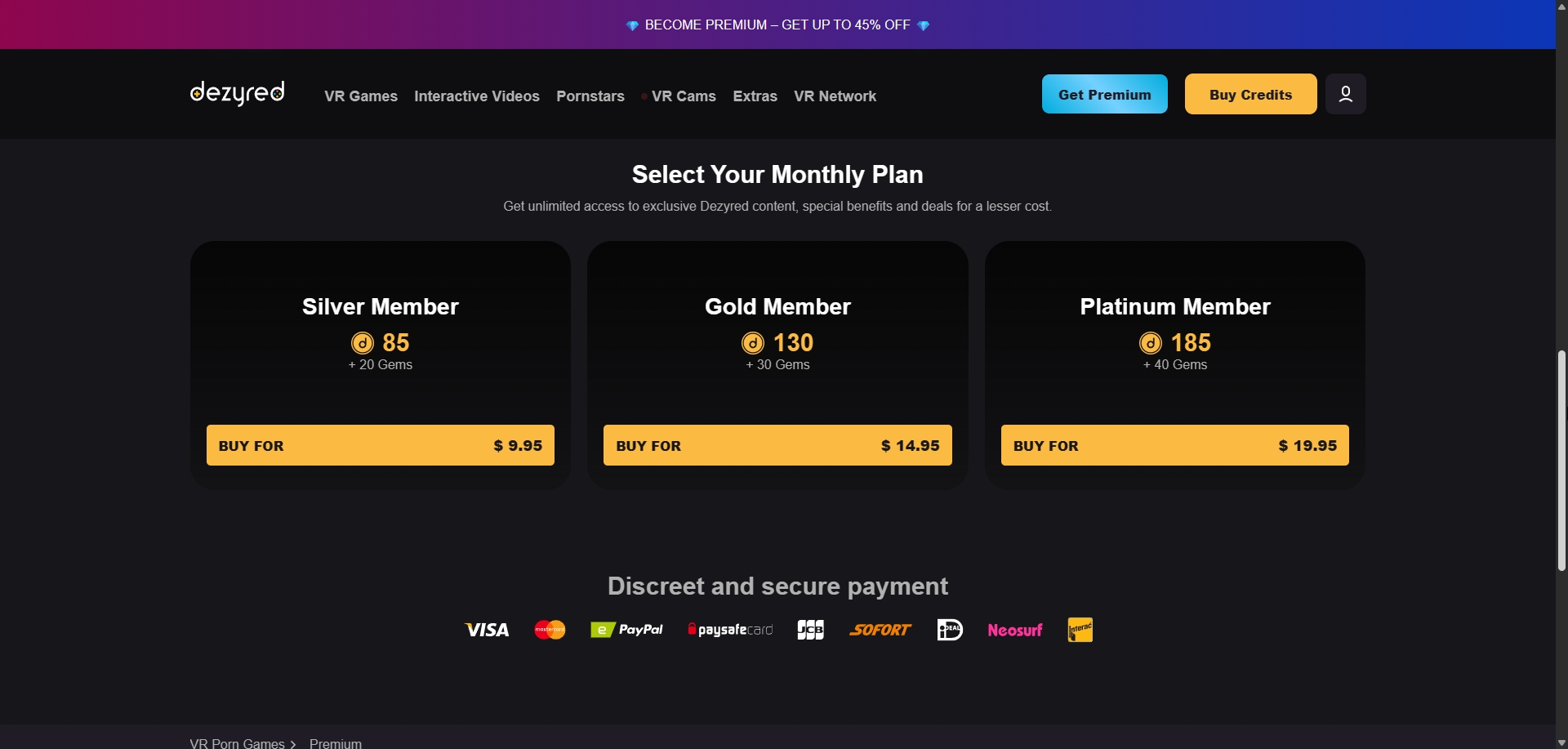This screenshot has width=1568, height=749.
Task: Select the iDEAL payment icon
Action: [x=949, y=630]
